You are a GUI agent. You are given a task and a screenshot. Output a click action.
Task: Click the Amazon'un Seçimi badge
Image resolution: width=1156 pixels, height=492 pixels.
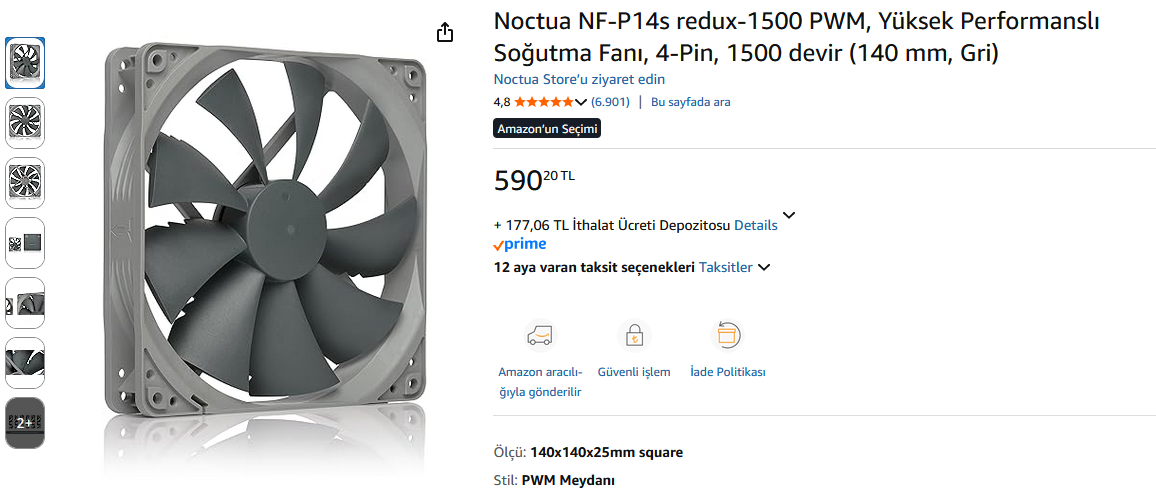(x=547, y=129)
